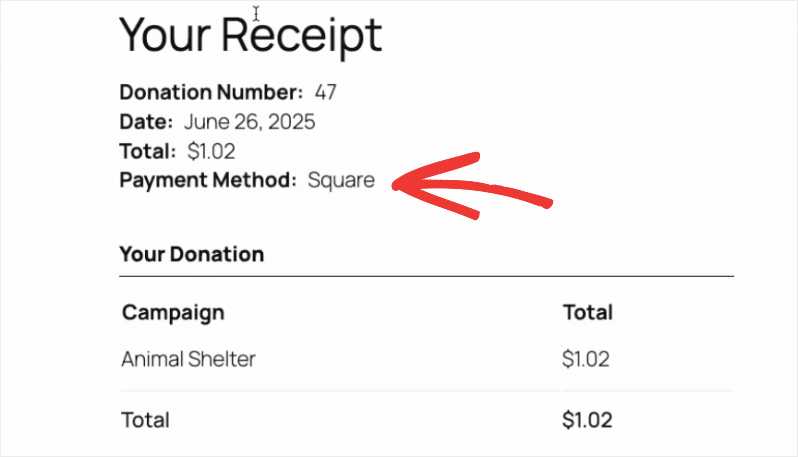The height and width of the screenshot is (457, 798).
Task: Click the Payment Method label
Action: pyautogui.click(x=208, y=180)
